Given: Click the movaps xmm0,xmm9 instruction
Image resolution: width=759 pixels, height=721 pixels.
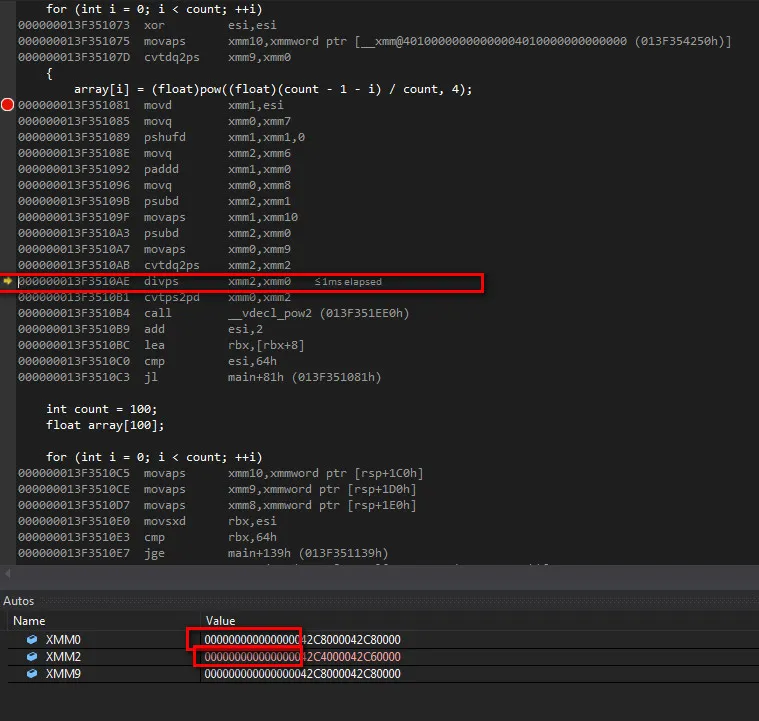Looking at the screenshot, I should point(154,249).
